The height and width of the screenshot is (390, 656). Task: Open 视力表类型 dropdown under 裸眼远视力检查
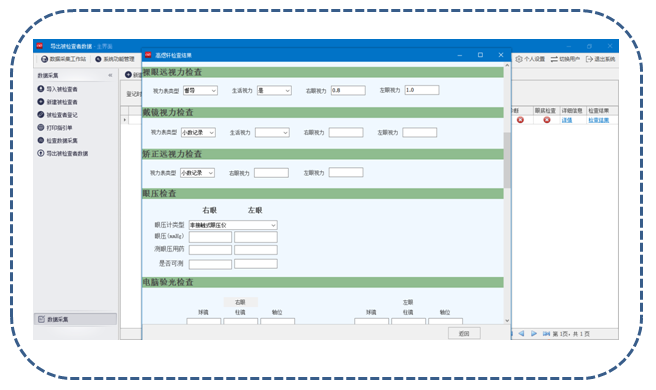pyautogui.click(x=200, y=90)
